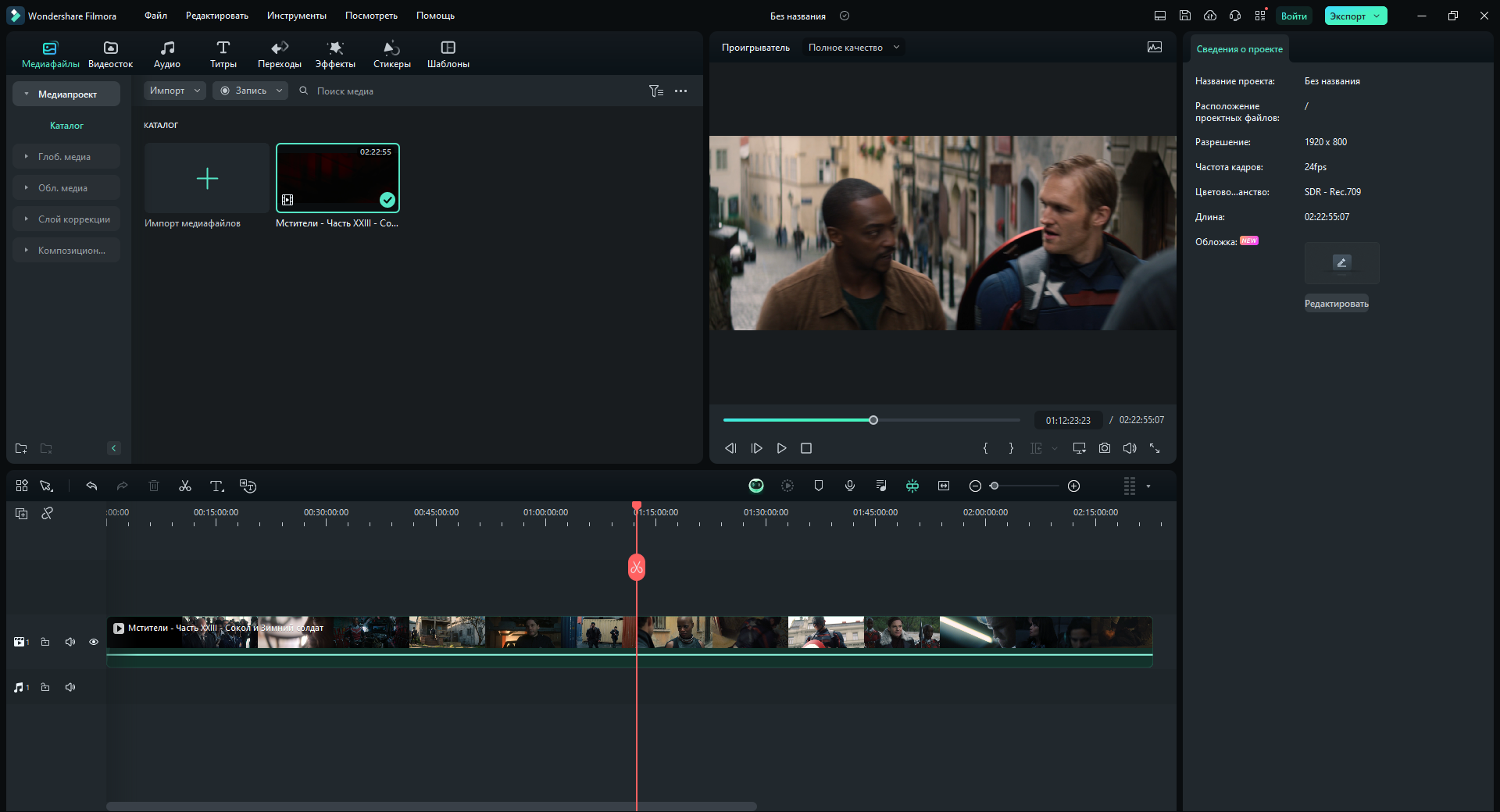Click the undo arrow icon
The height and width of the screenshot is (812, 1500).
(x=91, y=486)
